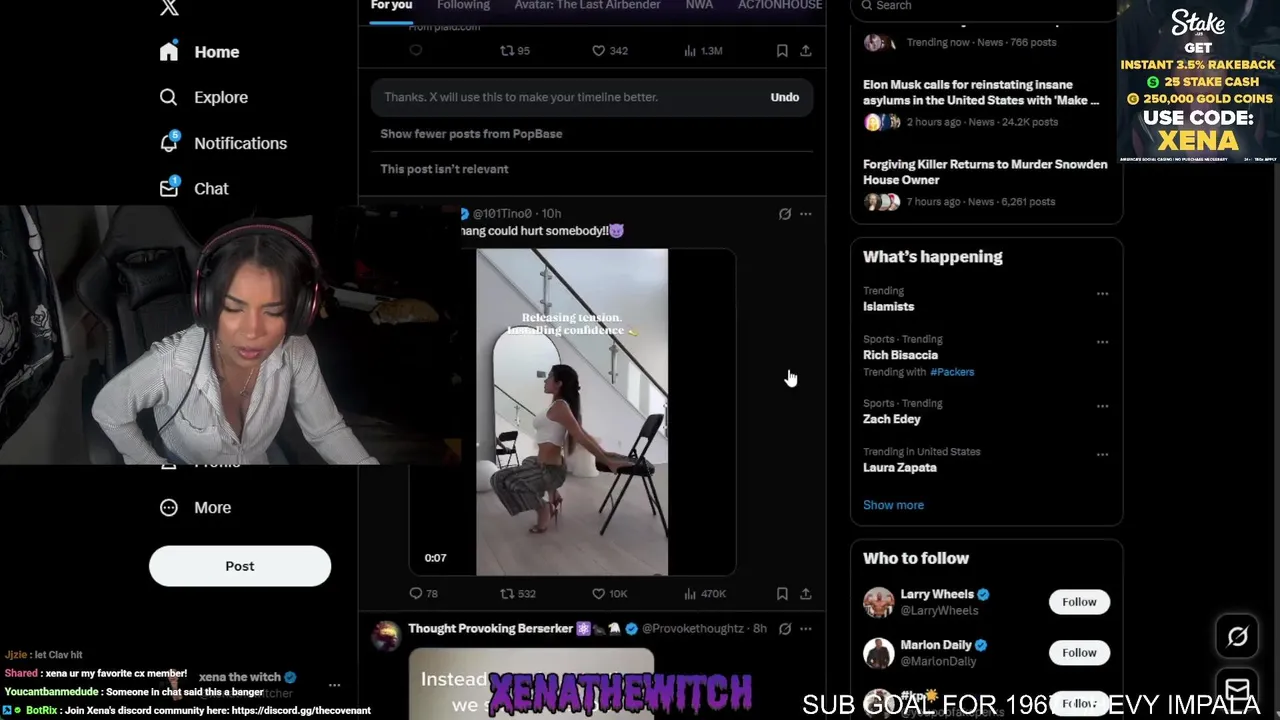Open Avatar: The Last Airbender tab
This screenshot has height=720, width=1280.
coord(587,6)
